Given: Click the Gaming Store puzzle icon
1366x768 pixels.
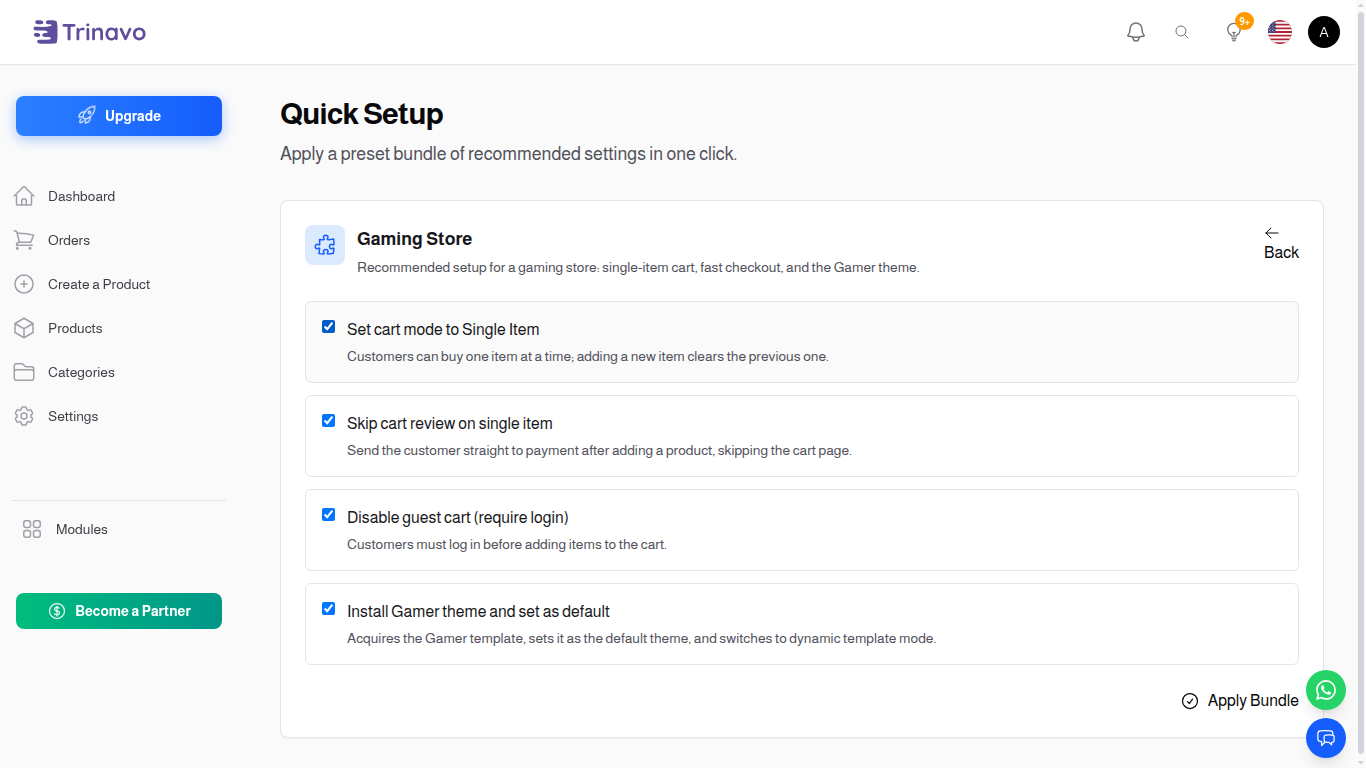Looking at the screenshot, I should click(325, 245).
